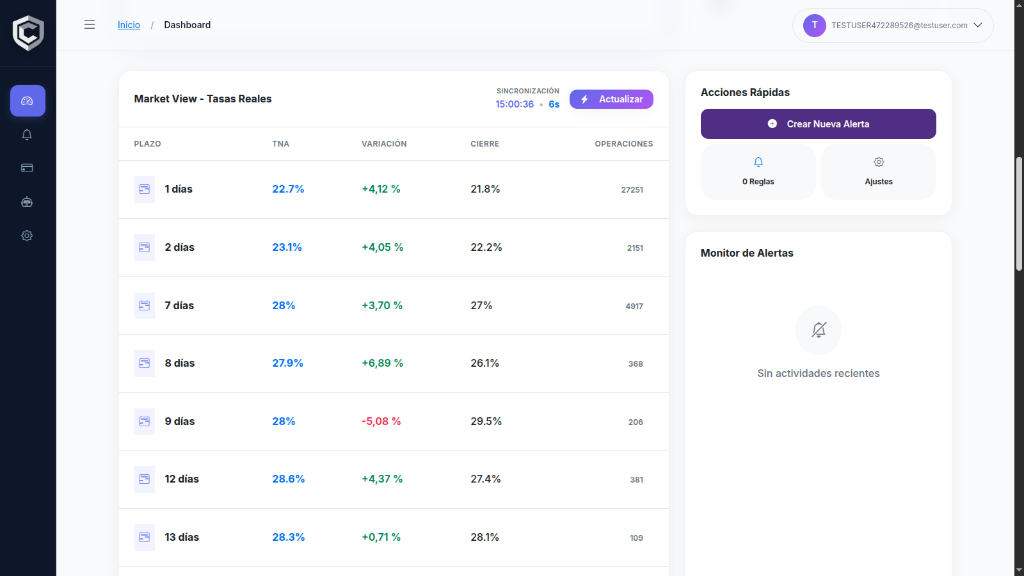1024x576 pixels.
Task: Click the Variación column header
Action: pyautogui.click(x=384, y=144)
